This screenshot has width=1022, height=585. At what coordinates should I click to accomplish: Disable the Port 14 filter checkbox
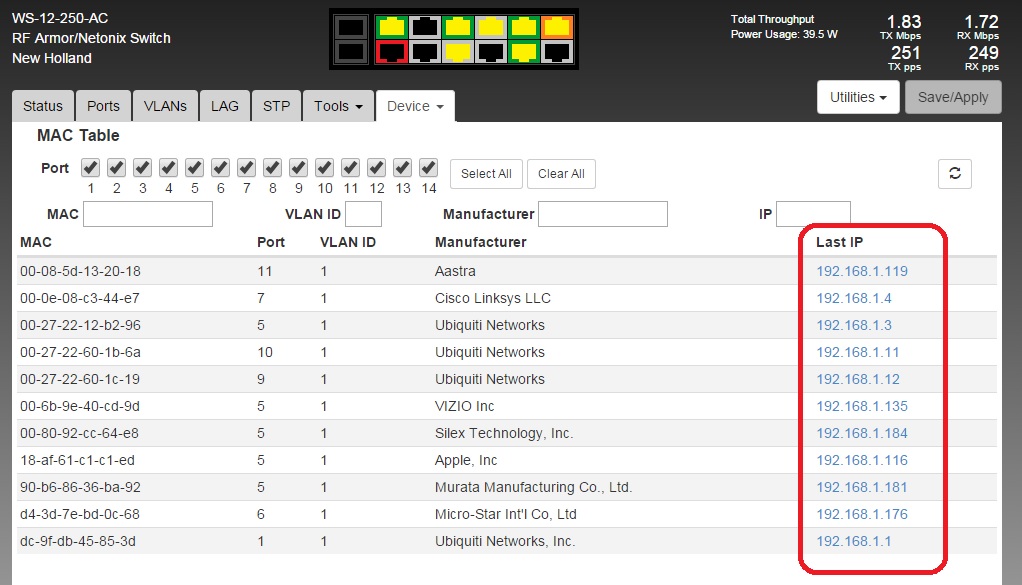coord(428,167)
